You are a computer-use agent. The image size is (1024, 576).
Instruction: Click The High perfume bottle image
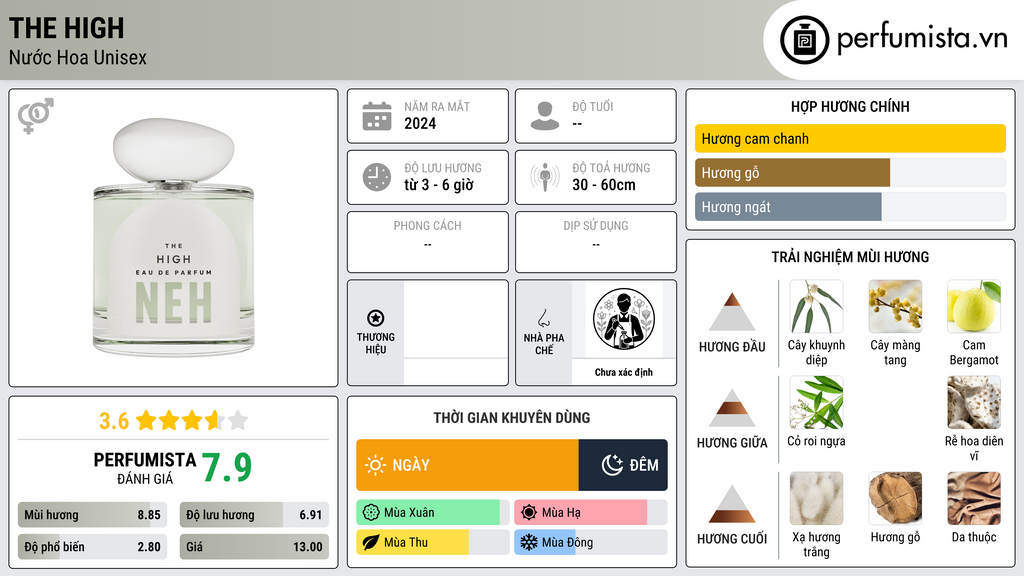click(174, 238)
